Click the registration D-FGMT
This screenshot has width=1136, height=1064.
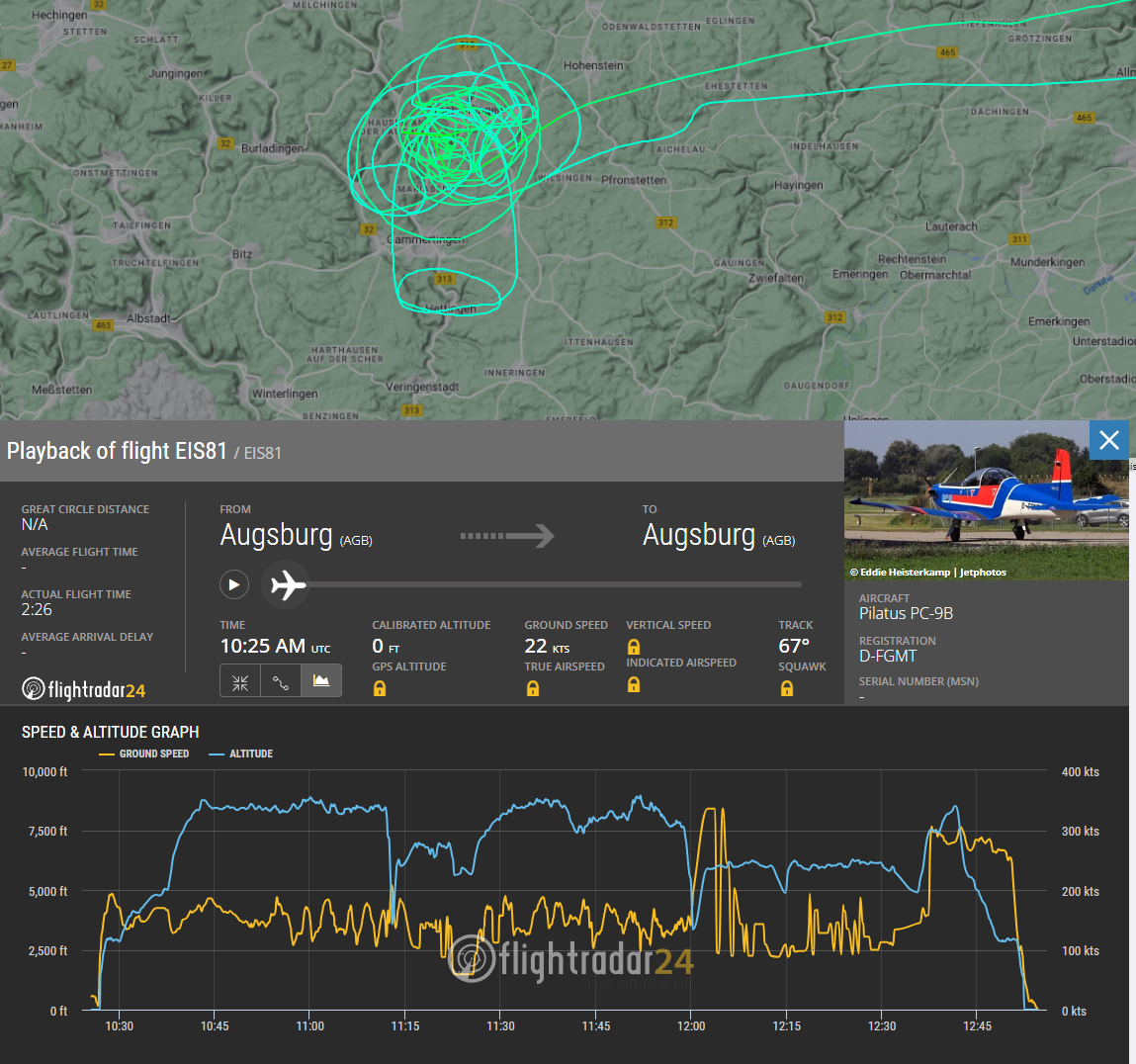pos(888,656)
